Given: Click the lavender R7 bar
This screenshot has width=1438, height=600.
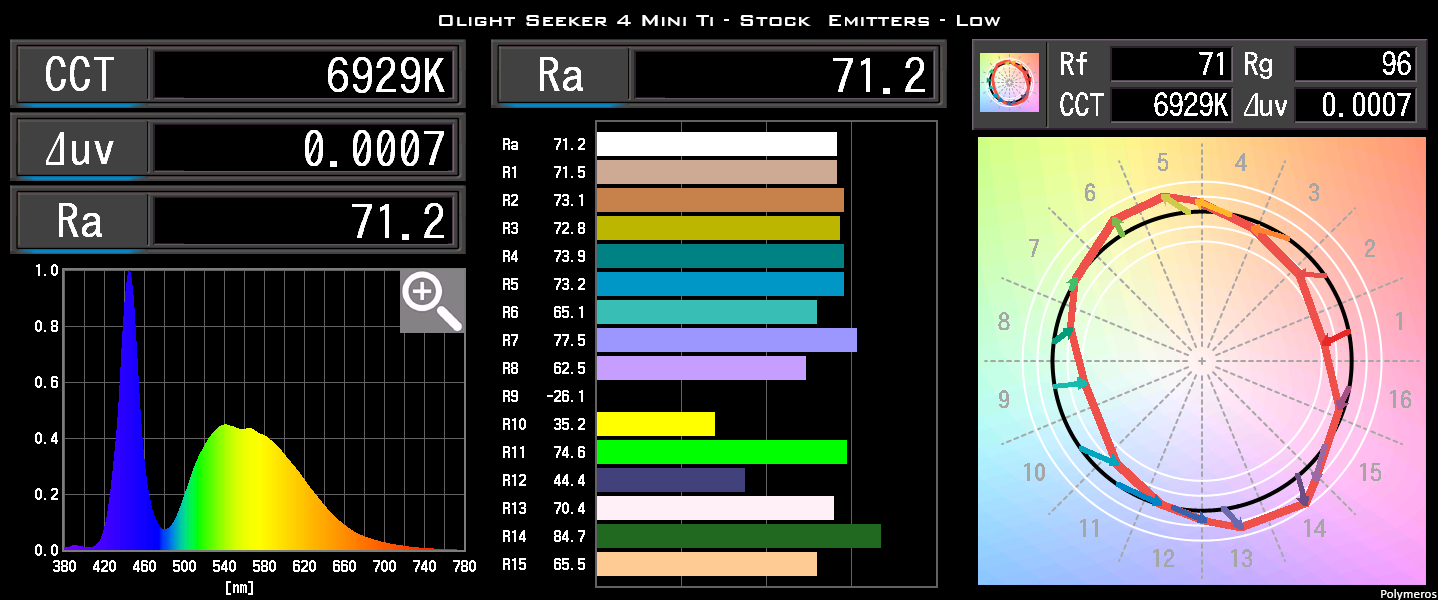Looking at the screenshot, I should click(x=725, y=340).
